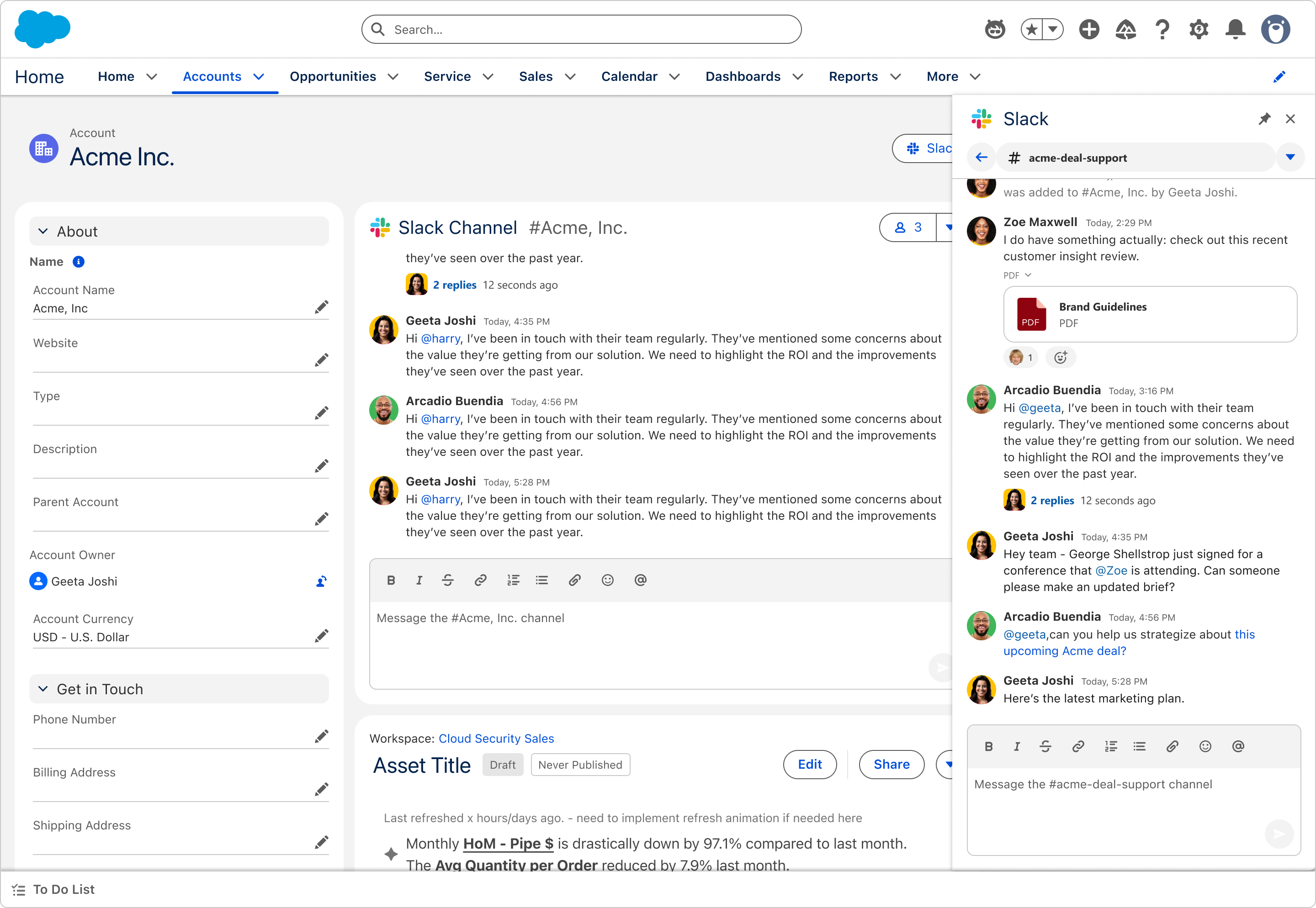Insert emoji in #Acme, Inc. message composer
Viewport: 1316px width, 908px height.
click(607, 581)
